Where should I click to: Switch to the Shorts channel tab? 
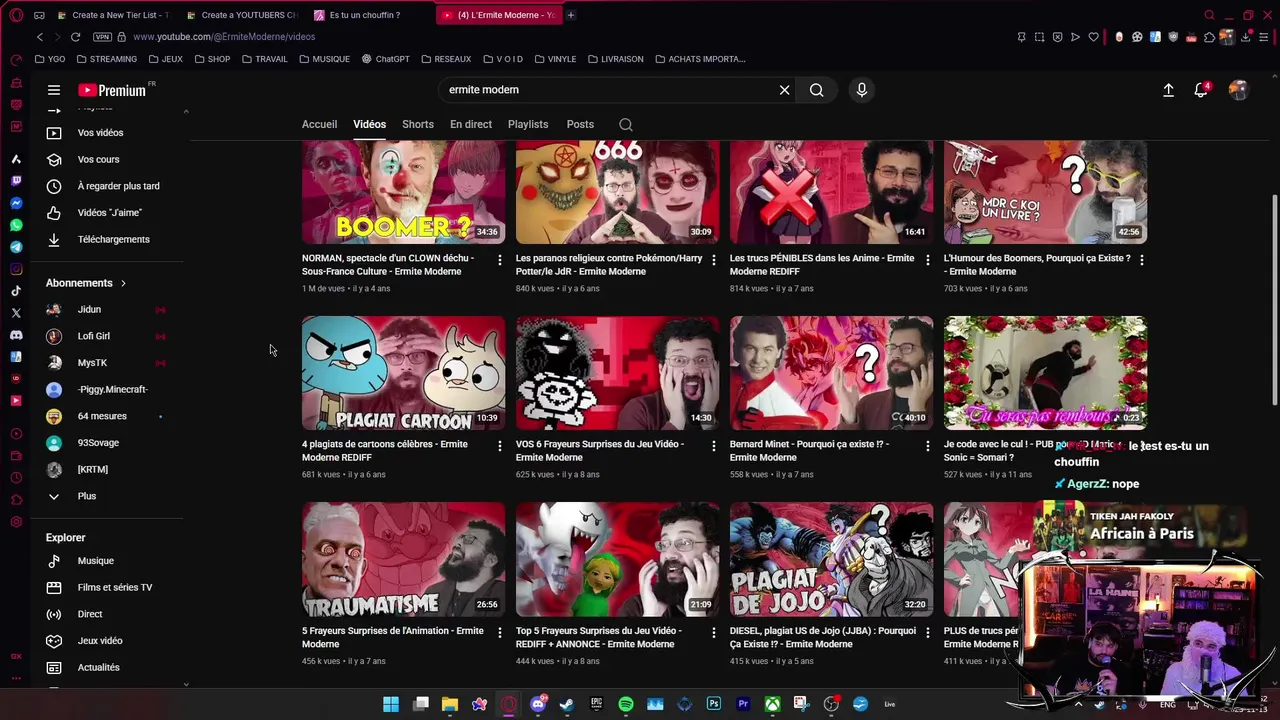[418, 125]
